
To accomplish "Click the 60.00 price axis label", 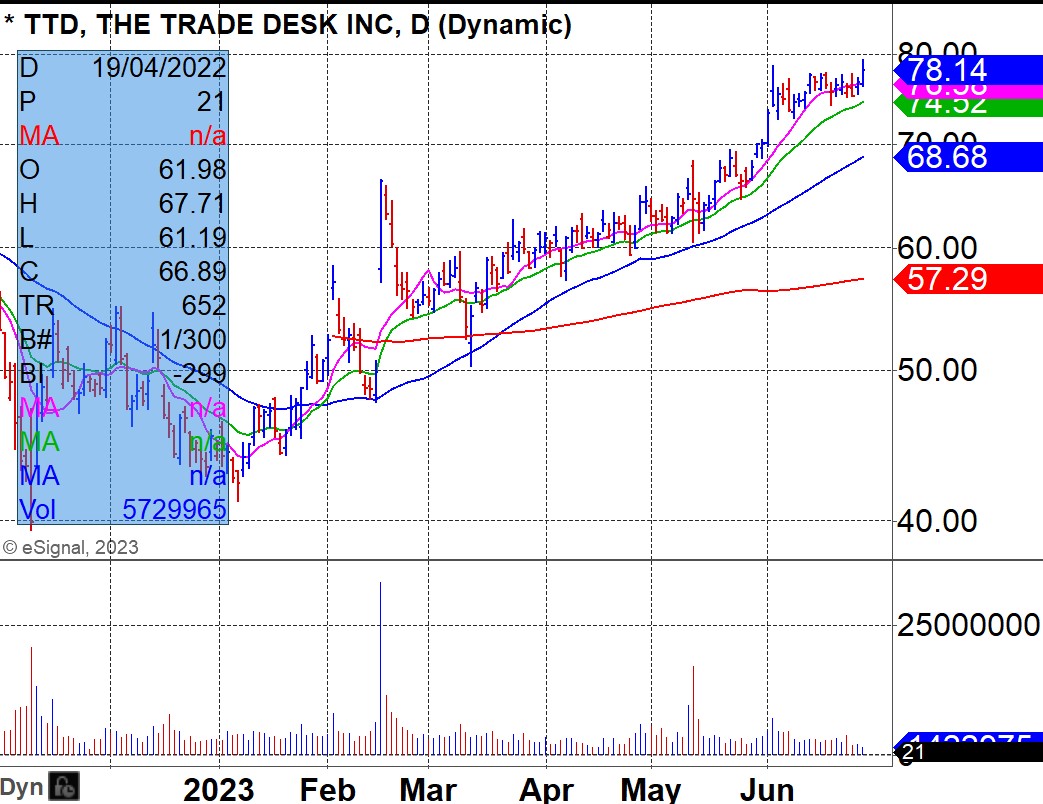I will coord(937,248).
